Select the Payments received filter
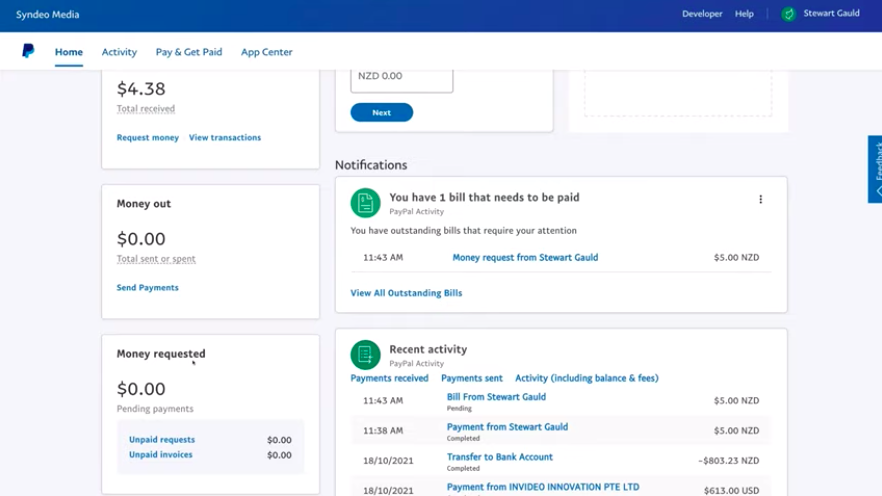The width and height of the screenshot is (882, 496). pos(389,378)
